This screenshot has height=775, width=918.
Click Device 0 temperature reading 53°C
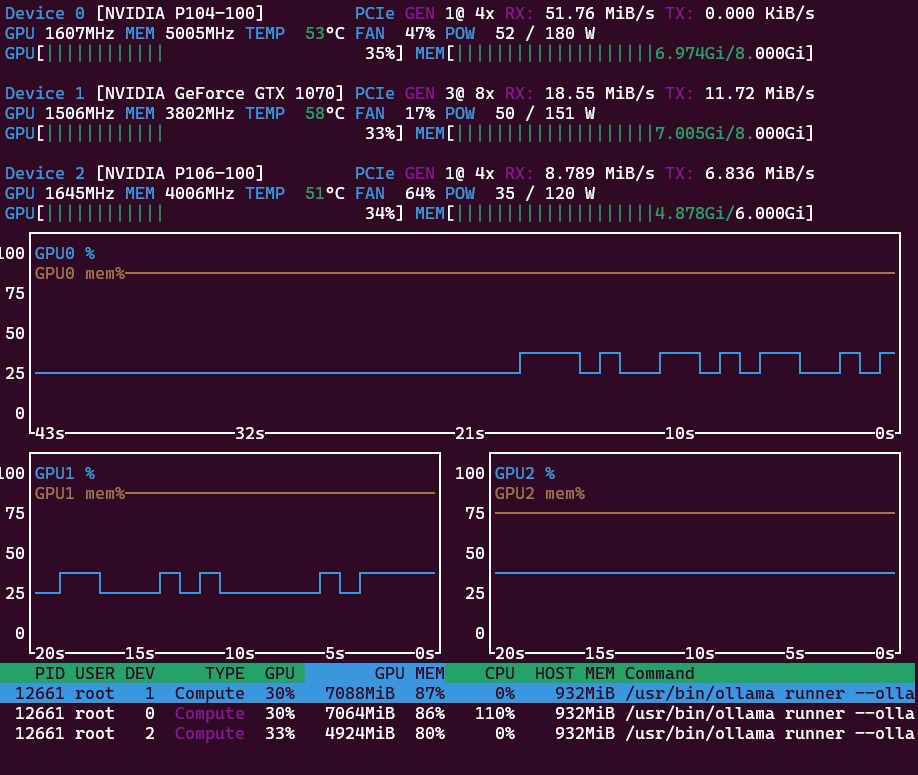[325, 33]
